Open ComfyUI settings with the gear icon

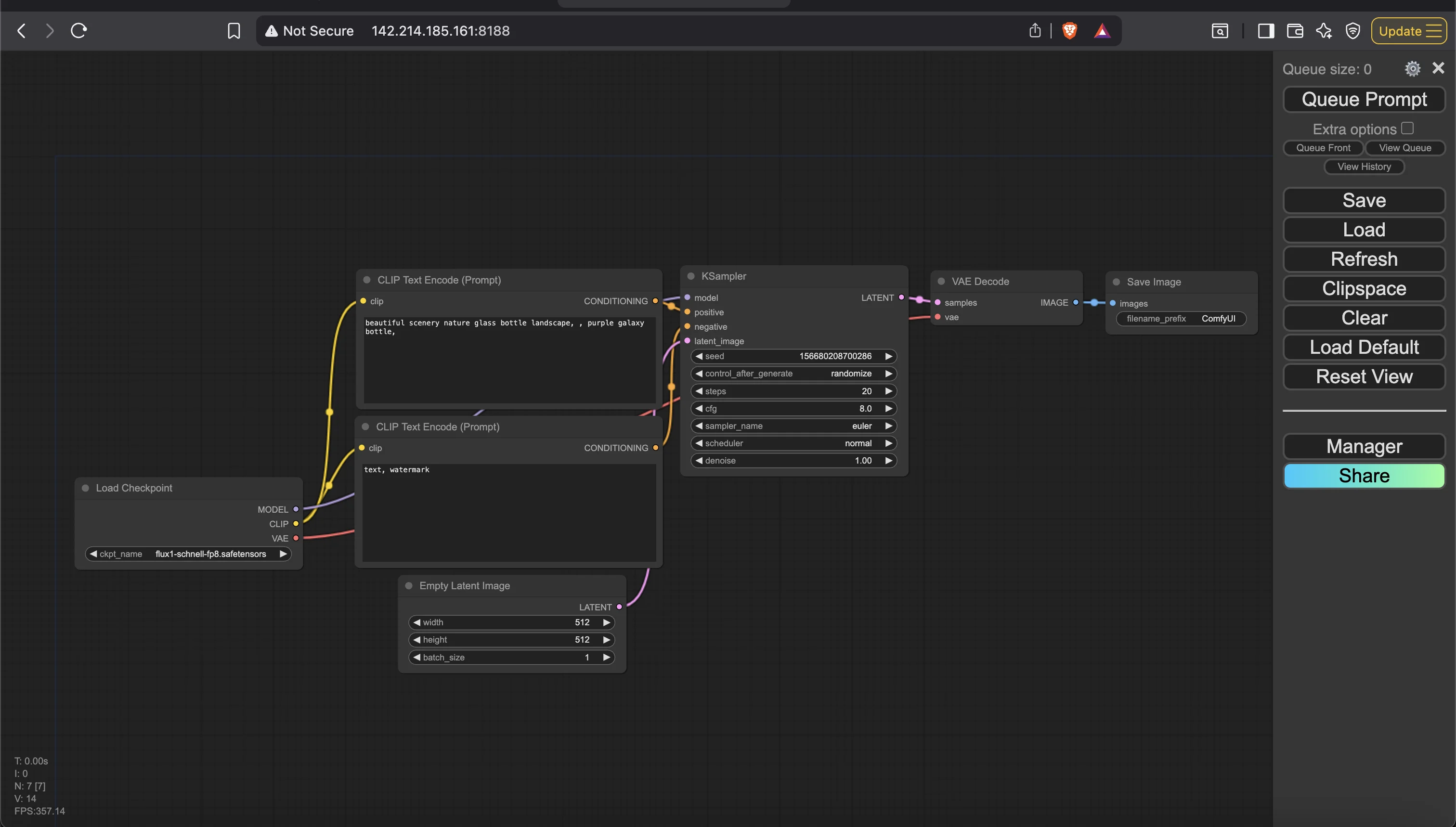coord(1413,68)
